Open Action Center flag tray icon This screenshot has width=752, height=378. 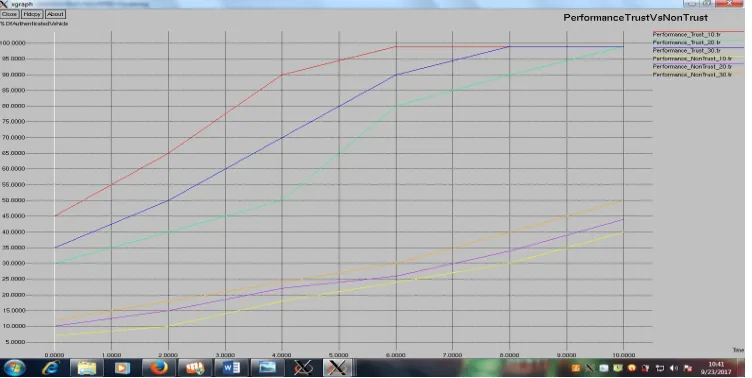688,368
